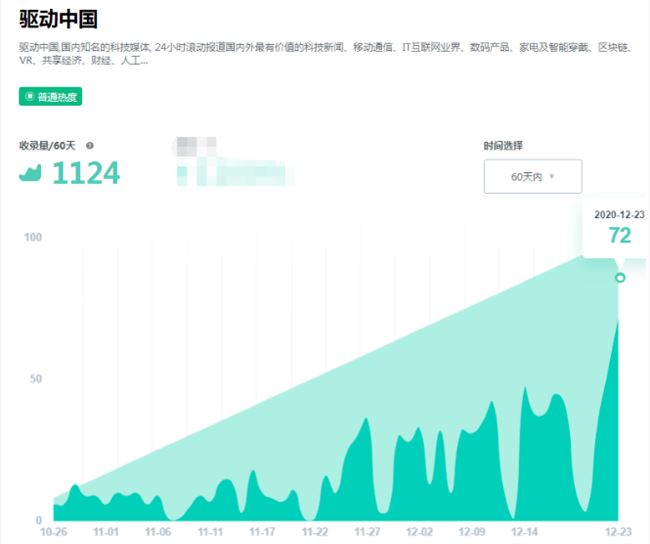Click the 10-26 x-axis date label
This screenshot has height=544, width=650.
coord(53,532)
